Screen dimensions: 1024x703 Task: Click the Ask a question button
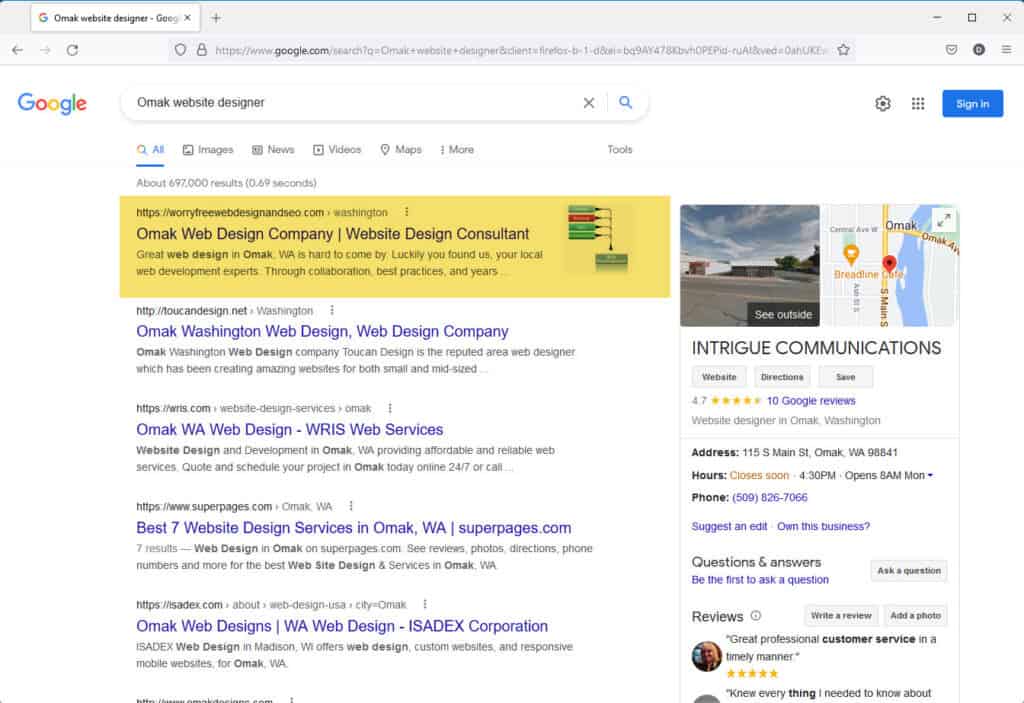point(908,570)
